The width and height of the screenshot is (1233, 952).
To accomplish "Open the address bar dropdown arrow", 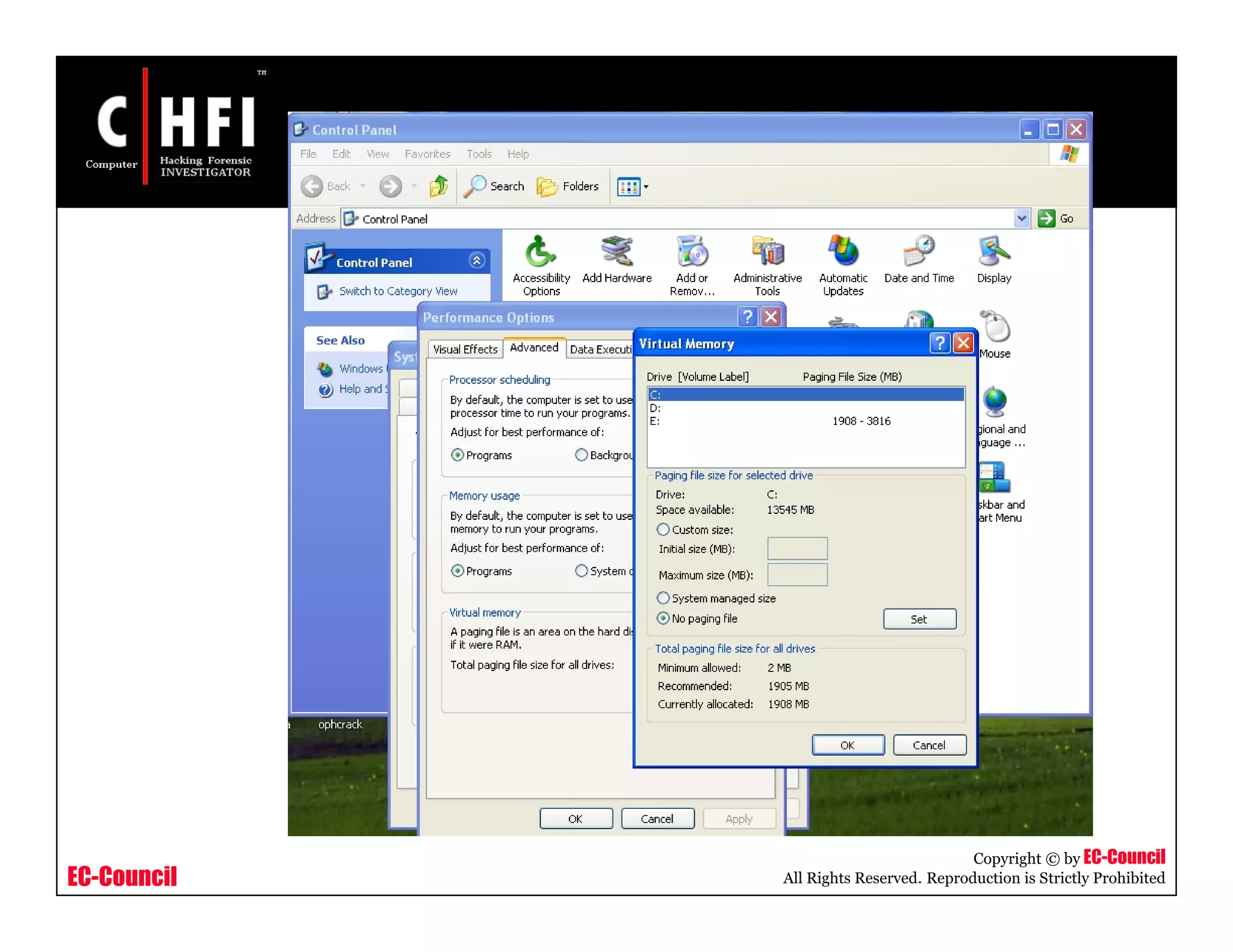I will [1021, 218].
